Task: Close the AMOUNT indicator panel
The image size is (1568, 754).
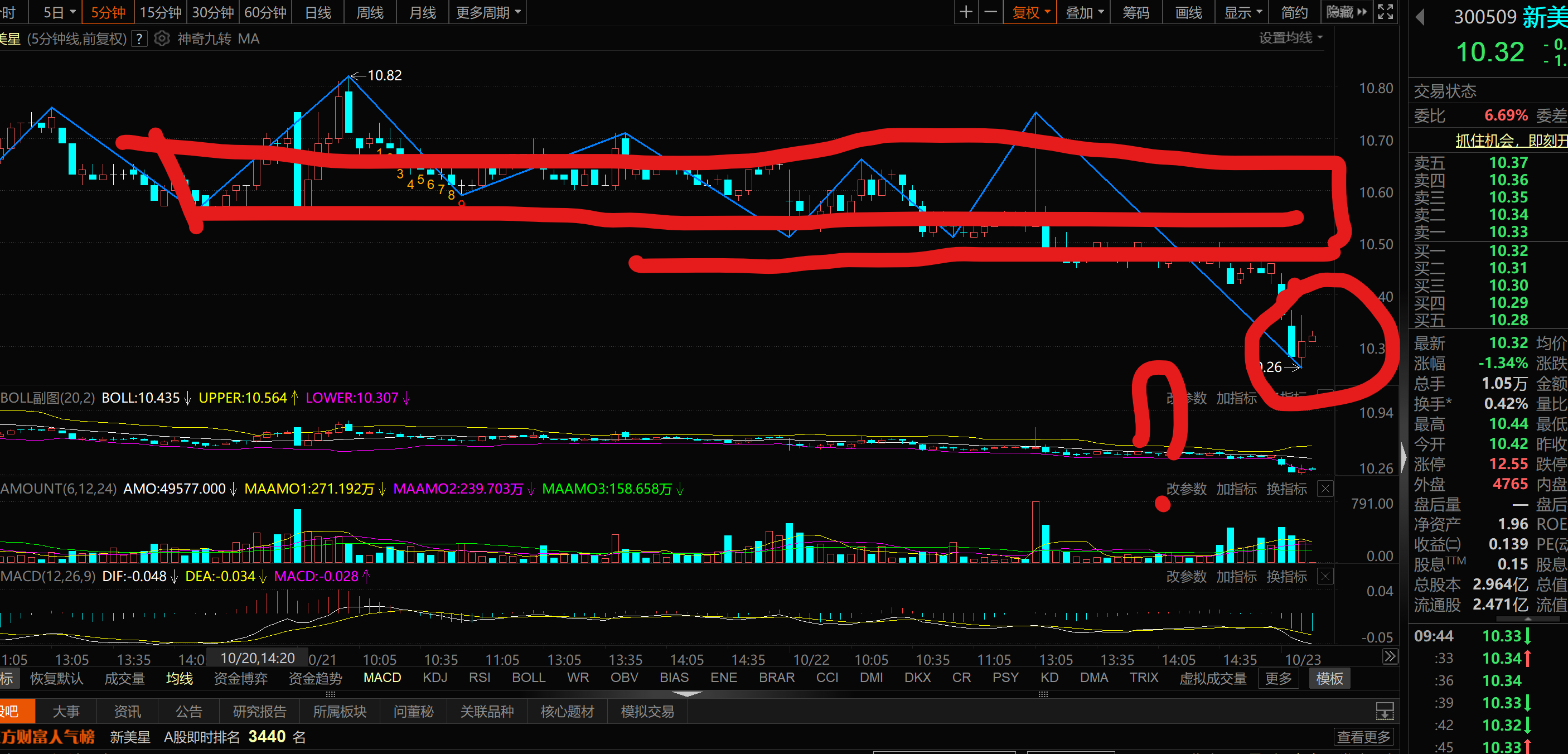Action: pos(1325,489)
